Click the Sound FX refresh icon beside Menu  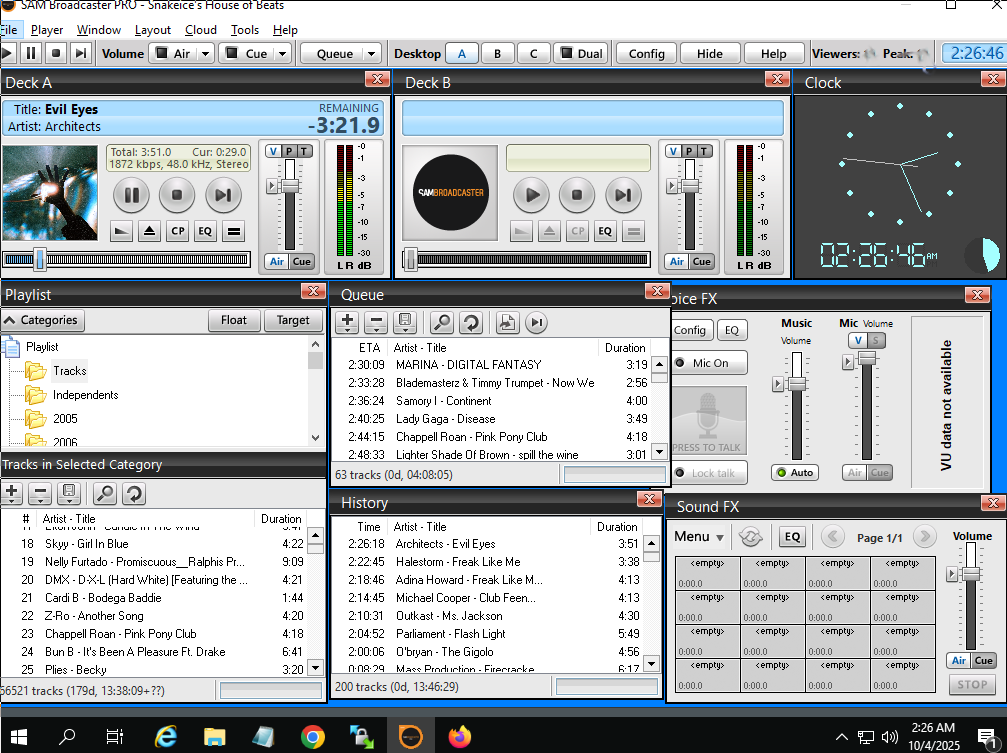[x=751, y=537]
